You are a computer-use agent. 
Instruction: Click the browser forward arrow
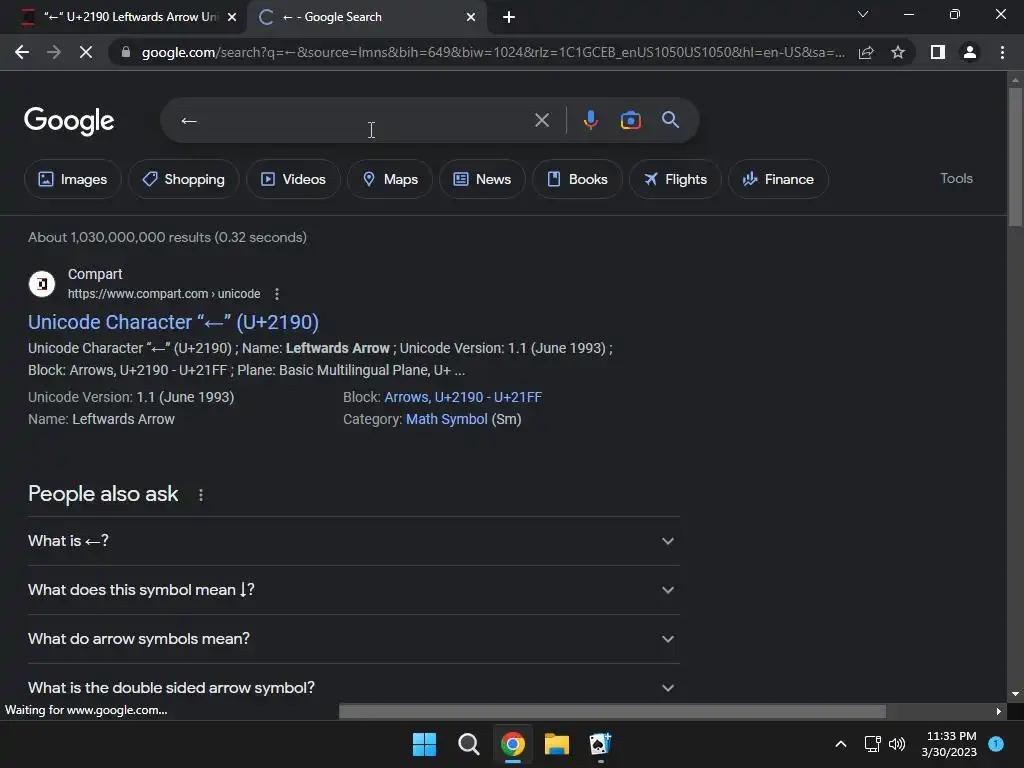54,52
